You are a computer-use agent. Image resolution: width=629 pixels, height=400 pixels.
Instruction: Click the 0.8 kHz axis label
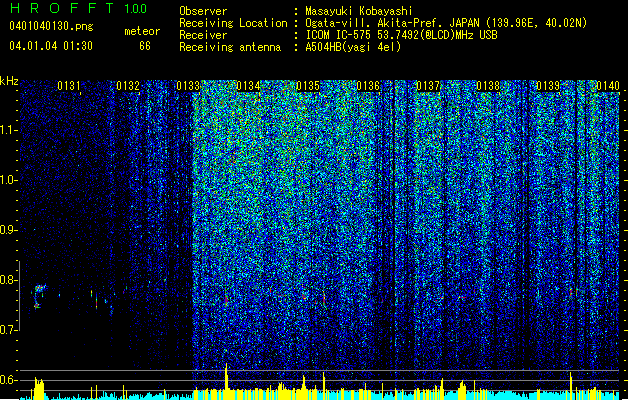(8, 280)
